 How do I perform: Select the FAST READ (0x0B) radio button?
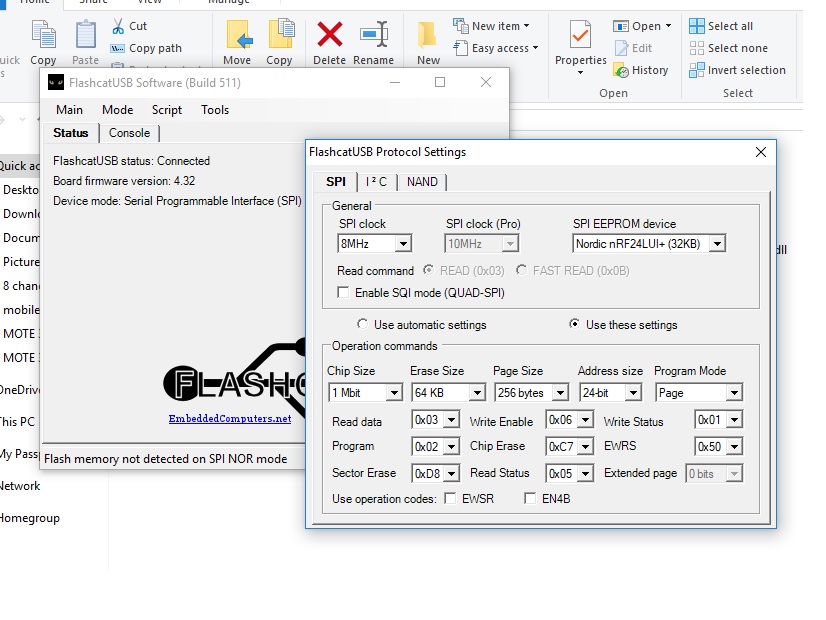tap(522, 270)
